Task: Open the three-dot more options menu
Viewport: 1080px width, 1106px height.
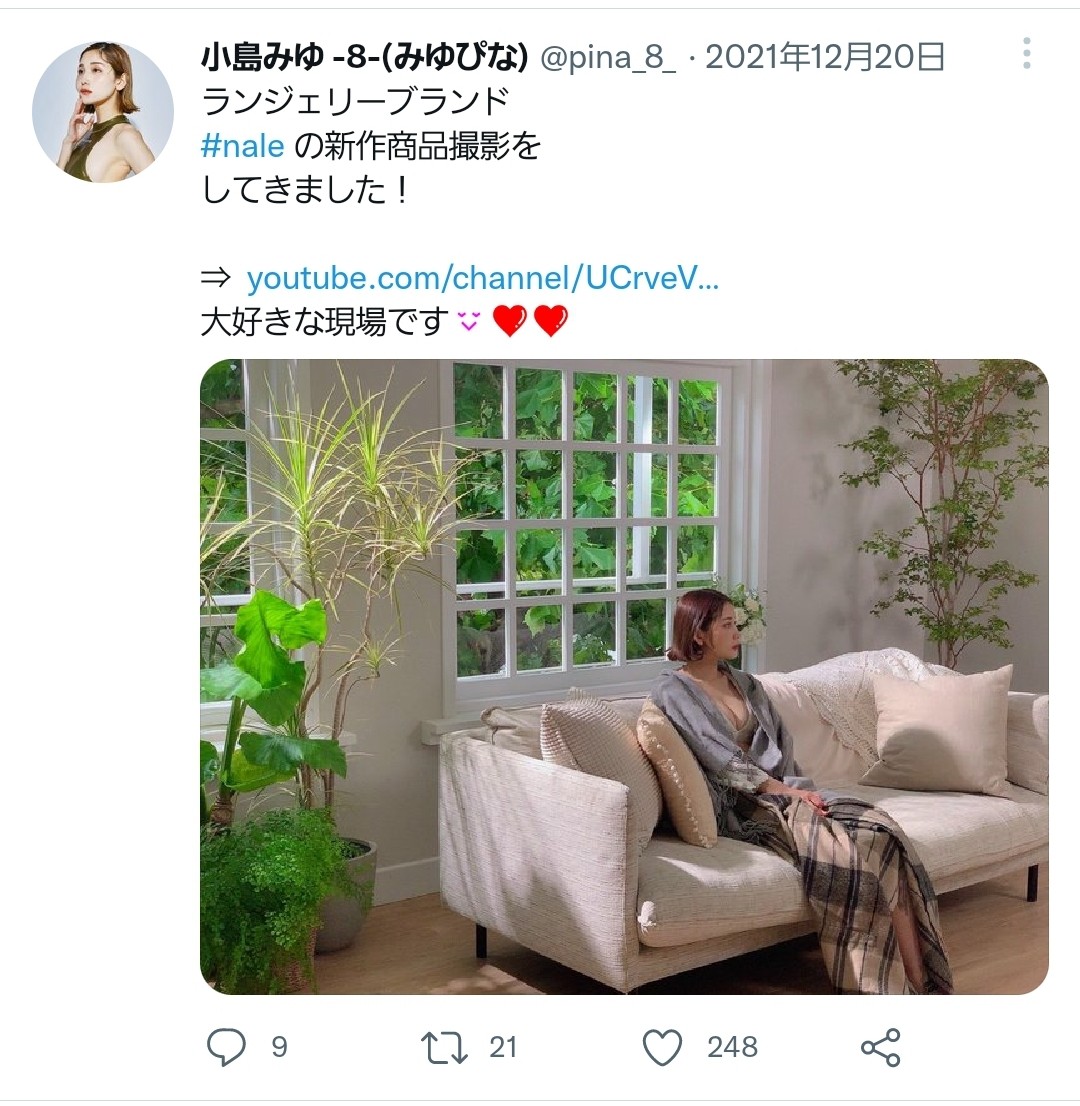Action: tap(1026, 54)
